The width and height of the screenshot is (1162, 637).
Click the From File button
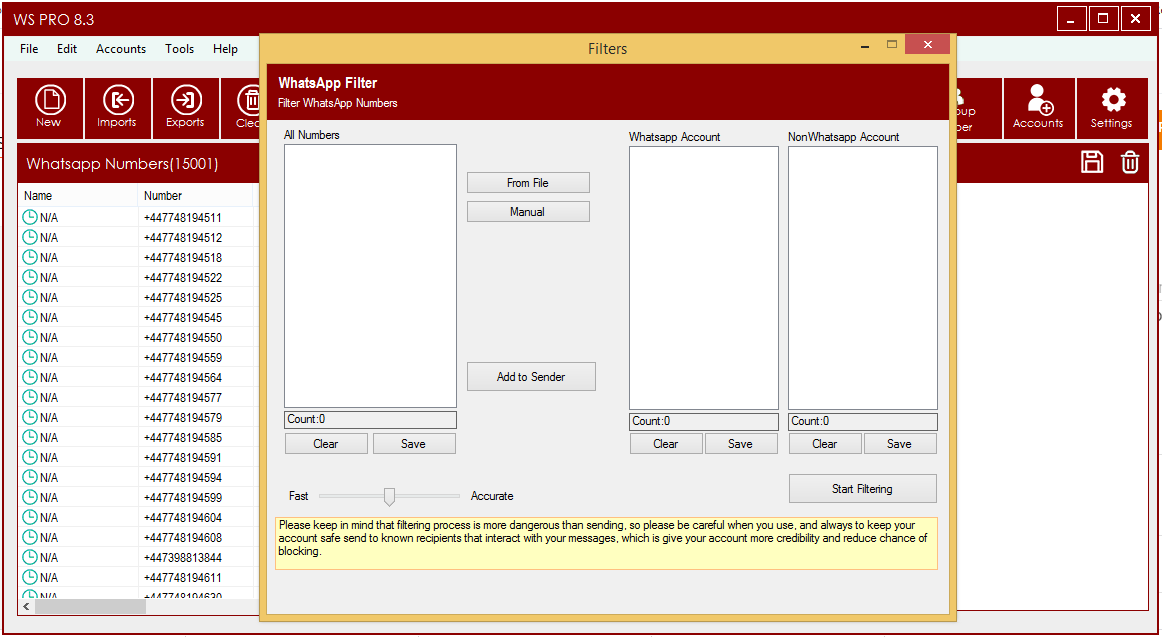pyautogui.click(x=528, y=183)
